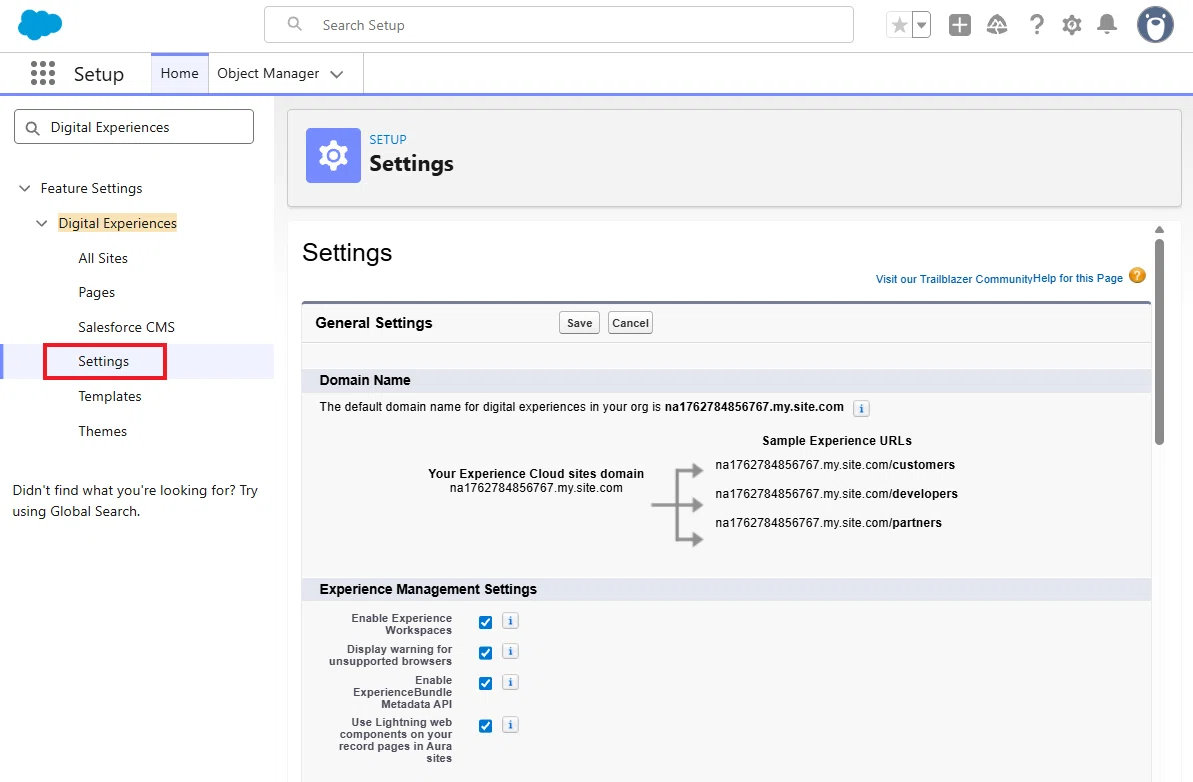Open Salesforce CMS in the sidebar
1193x782 pixels.
126,327
